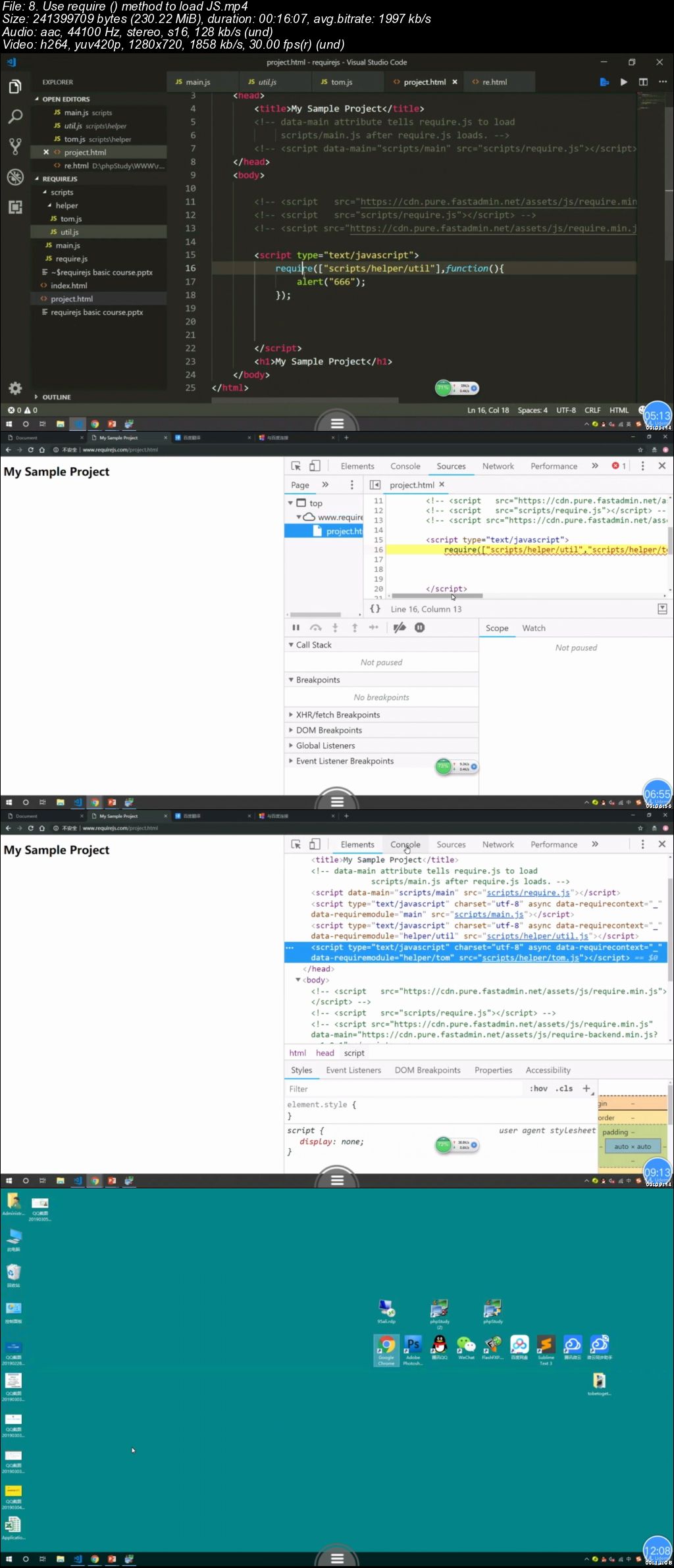
Task: Click the new style rule plus in Styles pane
Action: [x=586, y=1088]
